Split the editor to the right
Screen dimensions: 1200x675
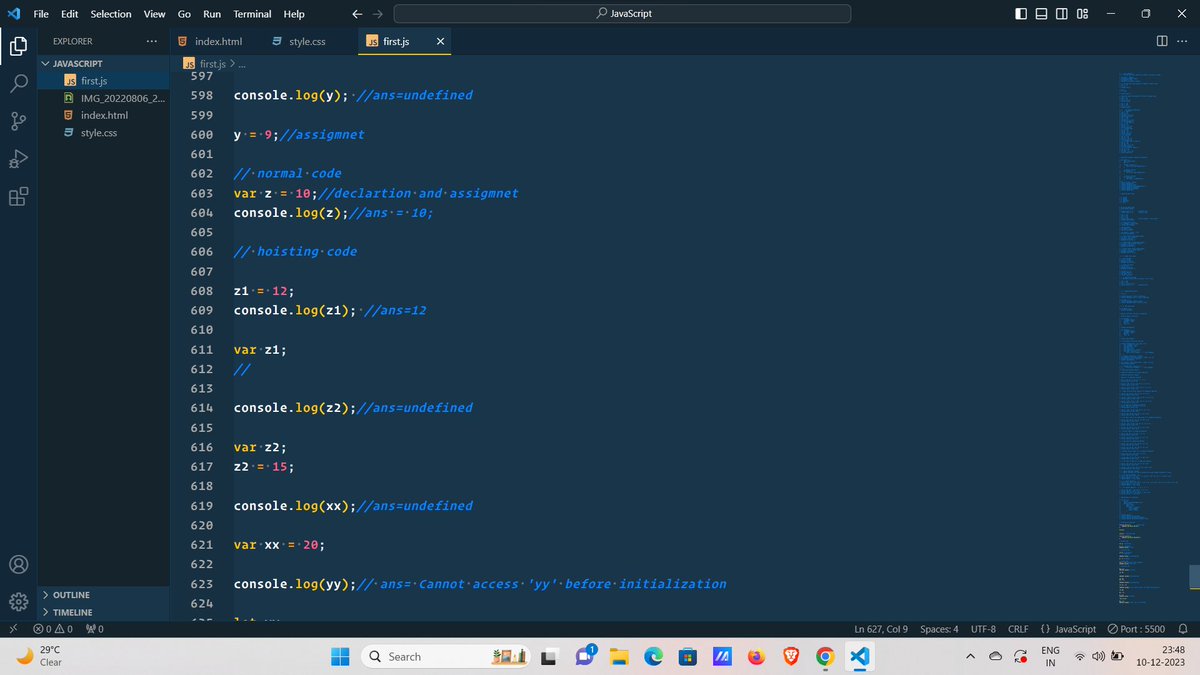pos(1161,41)
